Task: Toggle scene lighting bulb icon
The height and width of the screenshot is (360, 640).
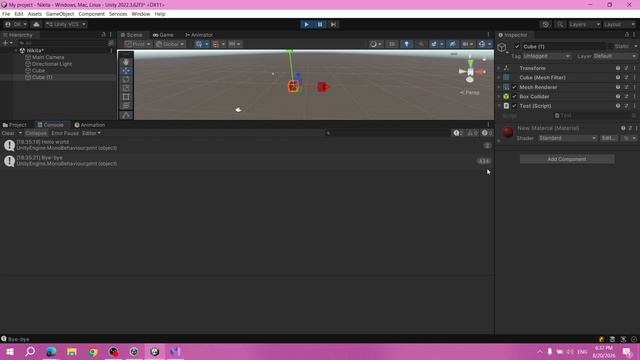Action: pos(407,44)
